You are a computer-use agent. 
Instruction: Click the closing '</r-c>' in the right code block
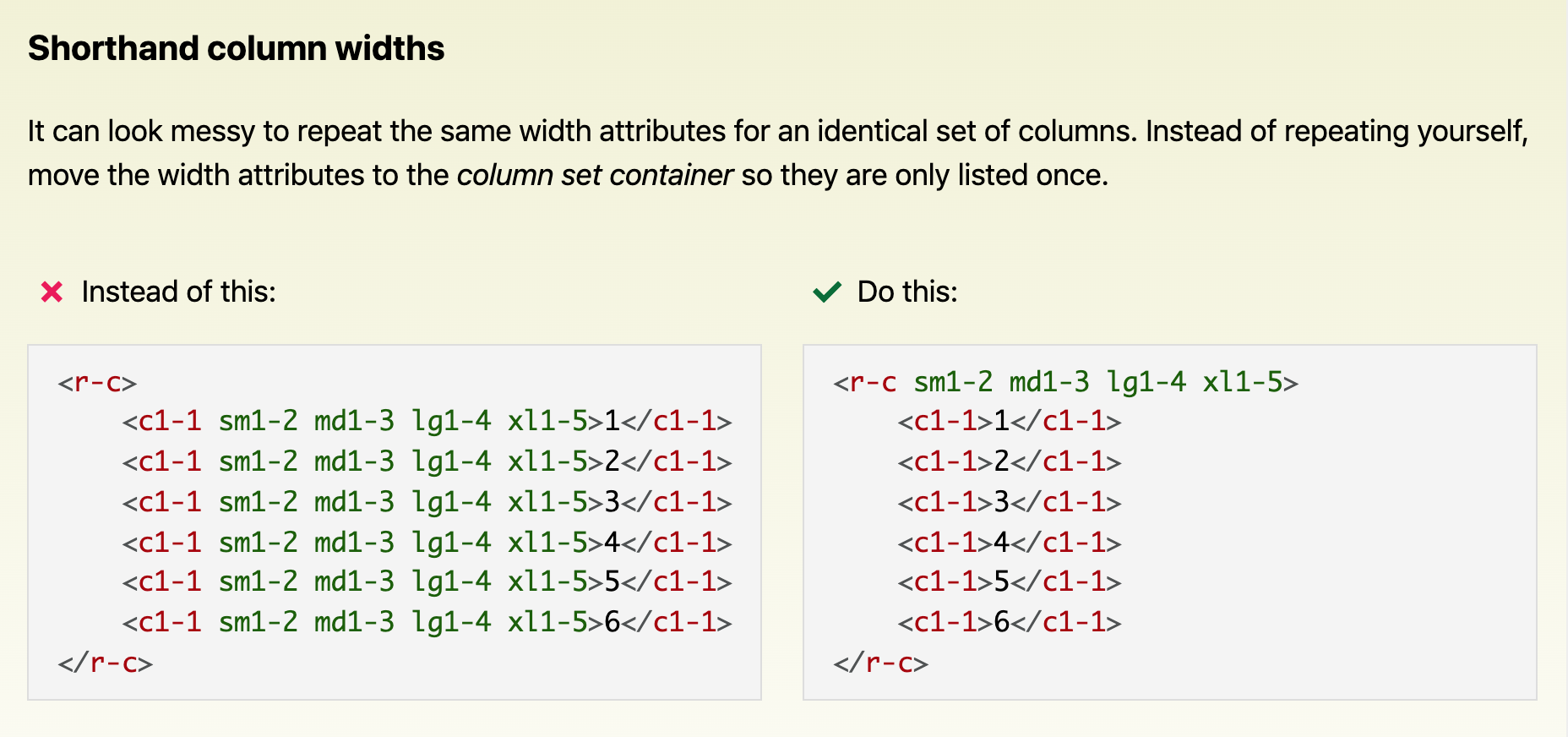(x=881, y=663)
